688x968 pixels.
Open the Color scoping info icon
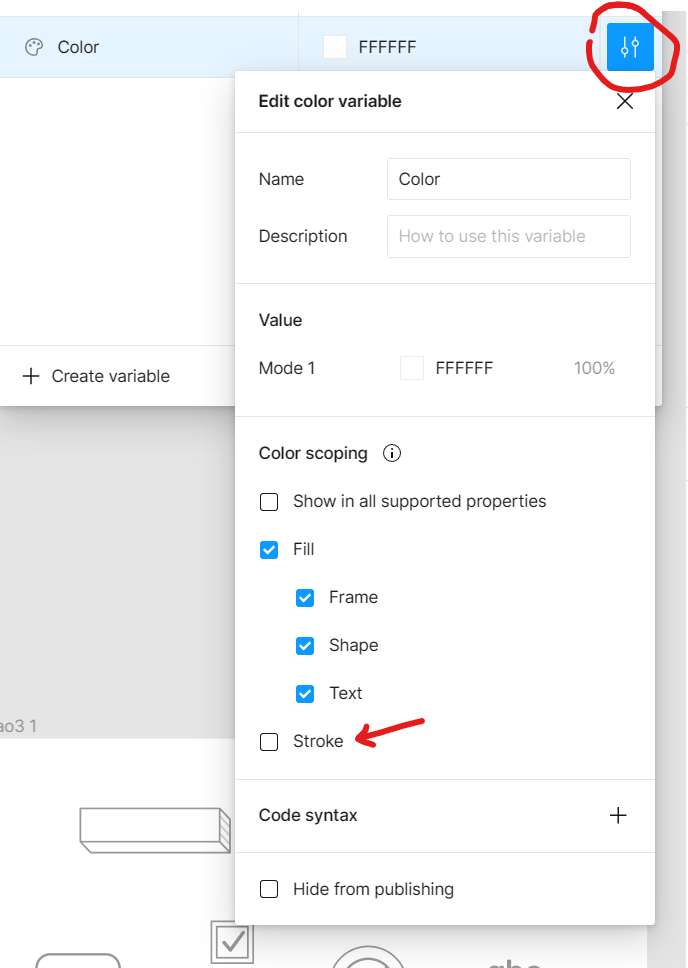392,453
